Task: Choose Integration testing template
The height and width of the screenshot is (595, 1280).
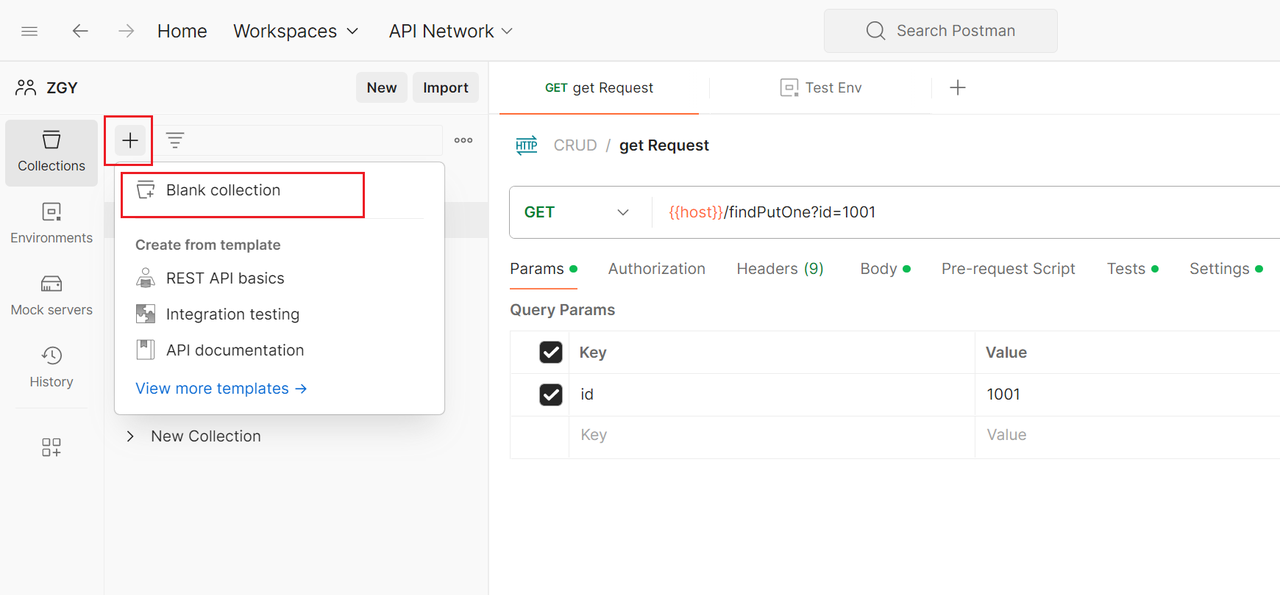Action: (x=232, y=314)
